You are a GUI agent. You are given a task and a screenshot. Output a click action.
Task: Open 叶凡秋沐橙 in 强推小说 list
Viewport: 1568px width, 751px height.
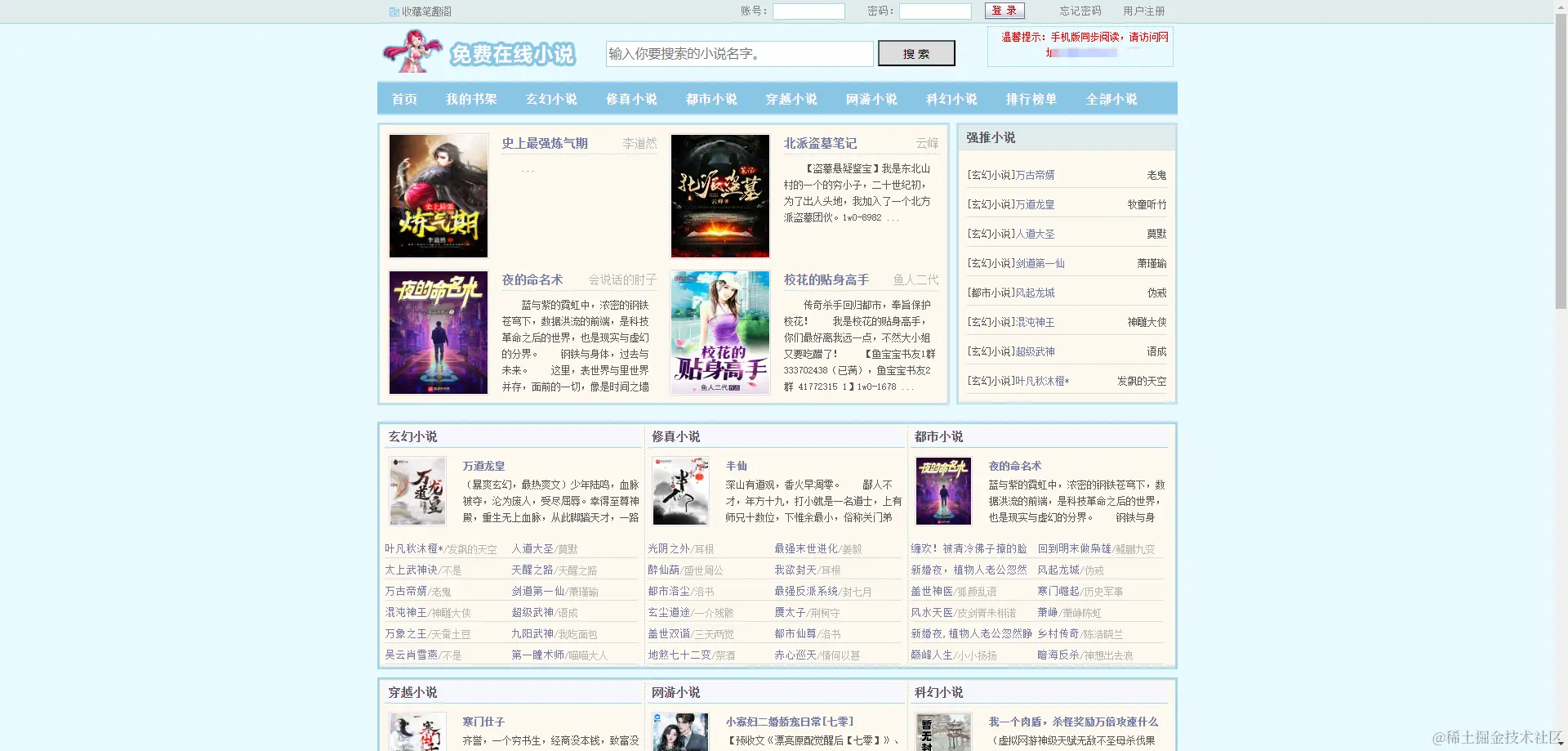(1042, 381)
